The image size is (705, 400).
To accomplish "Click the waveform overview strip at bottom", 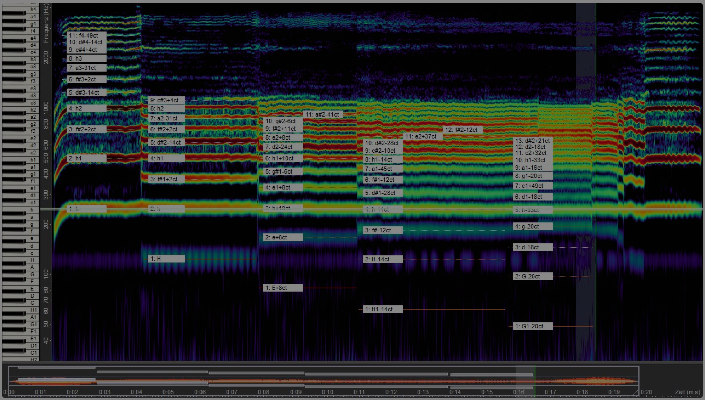I will (x=300, y=377).
